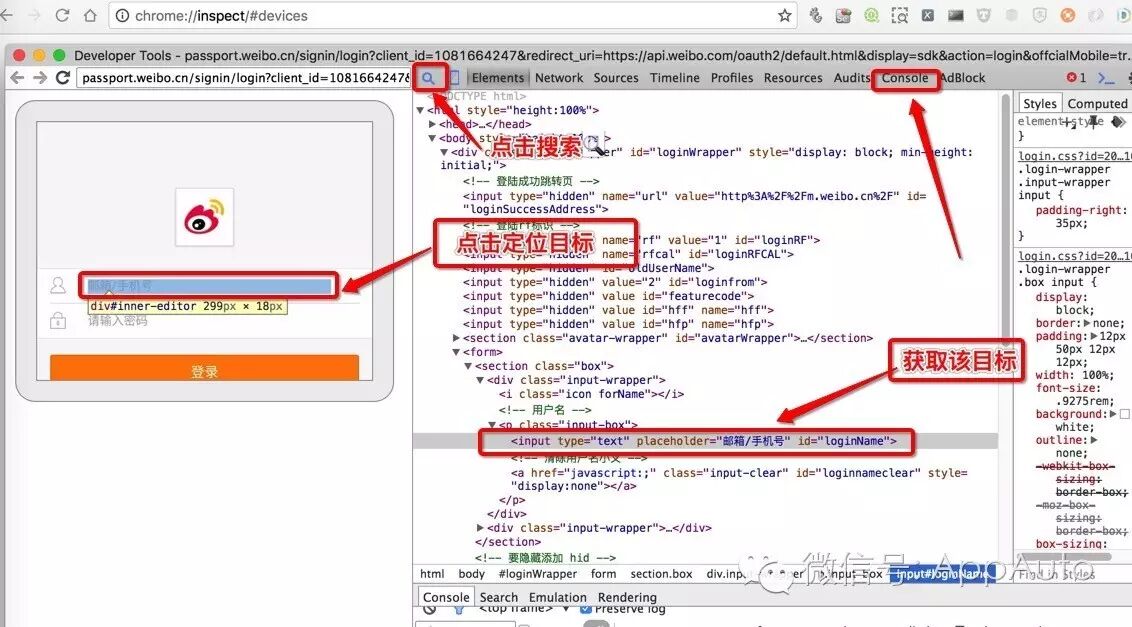The width and height of the screenshot is (1132, 627).
Task: Select the drawer Rendering tab
Action: [627, 597]
